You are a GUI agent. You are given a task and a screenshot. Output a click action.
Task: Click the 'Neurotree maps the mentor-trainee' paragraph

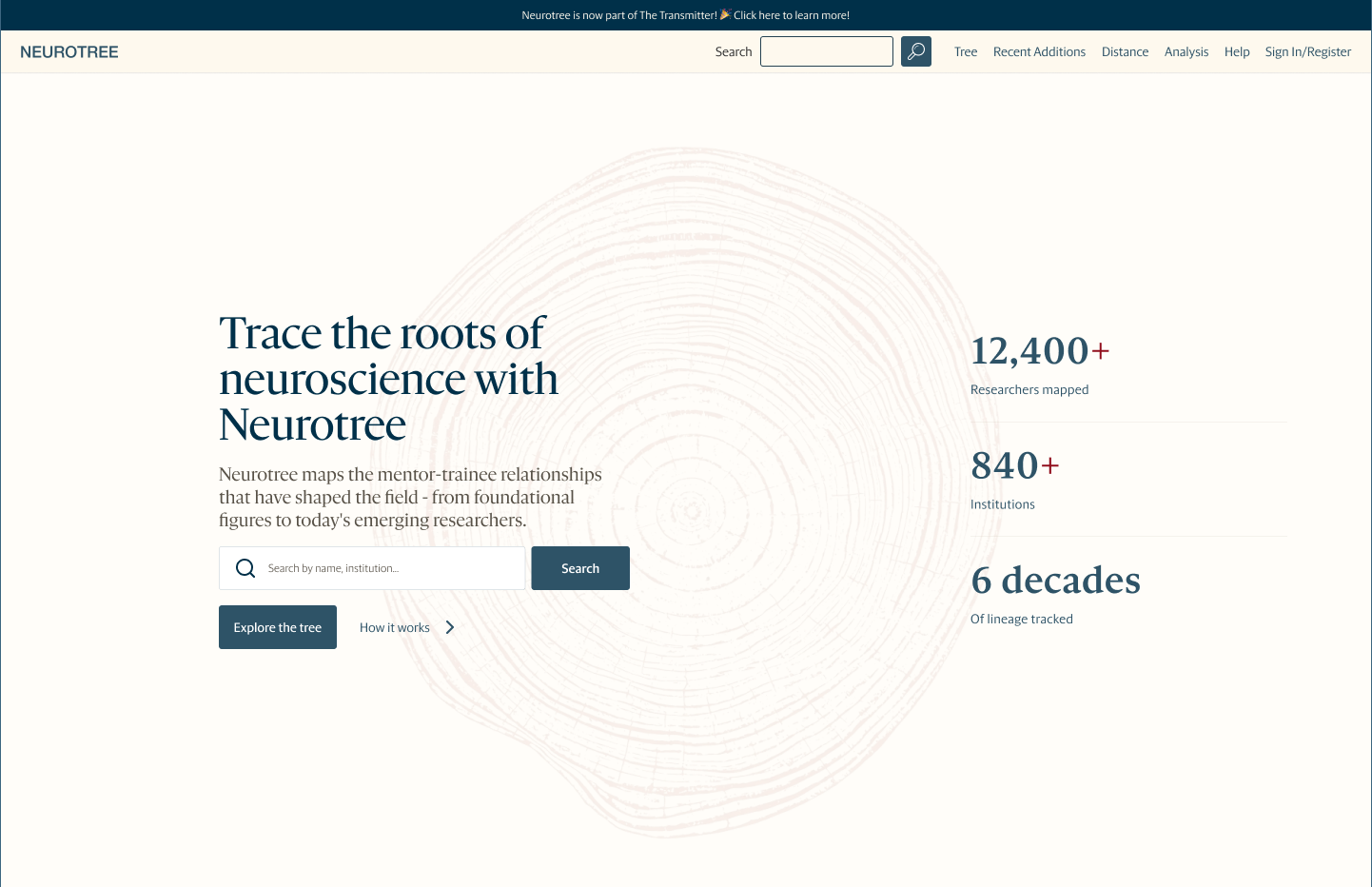click(410, 497)
